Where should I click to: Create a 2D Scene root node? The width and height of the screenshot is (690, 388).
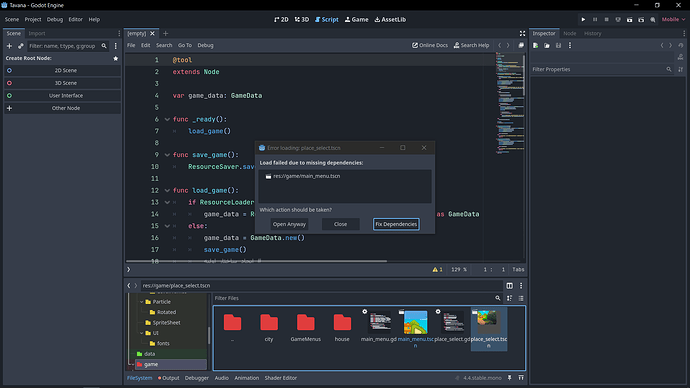62,70
